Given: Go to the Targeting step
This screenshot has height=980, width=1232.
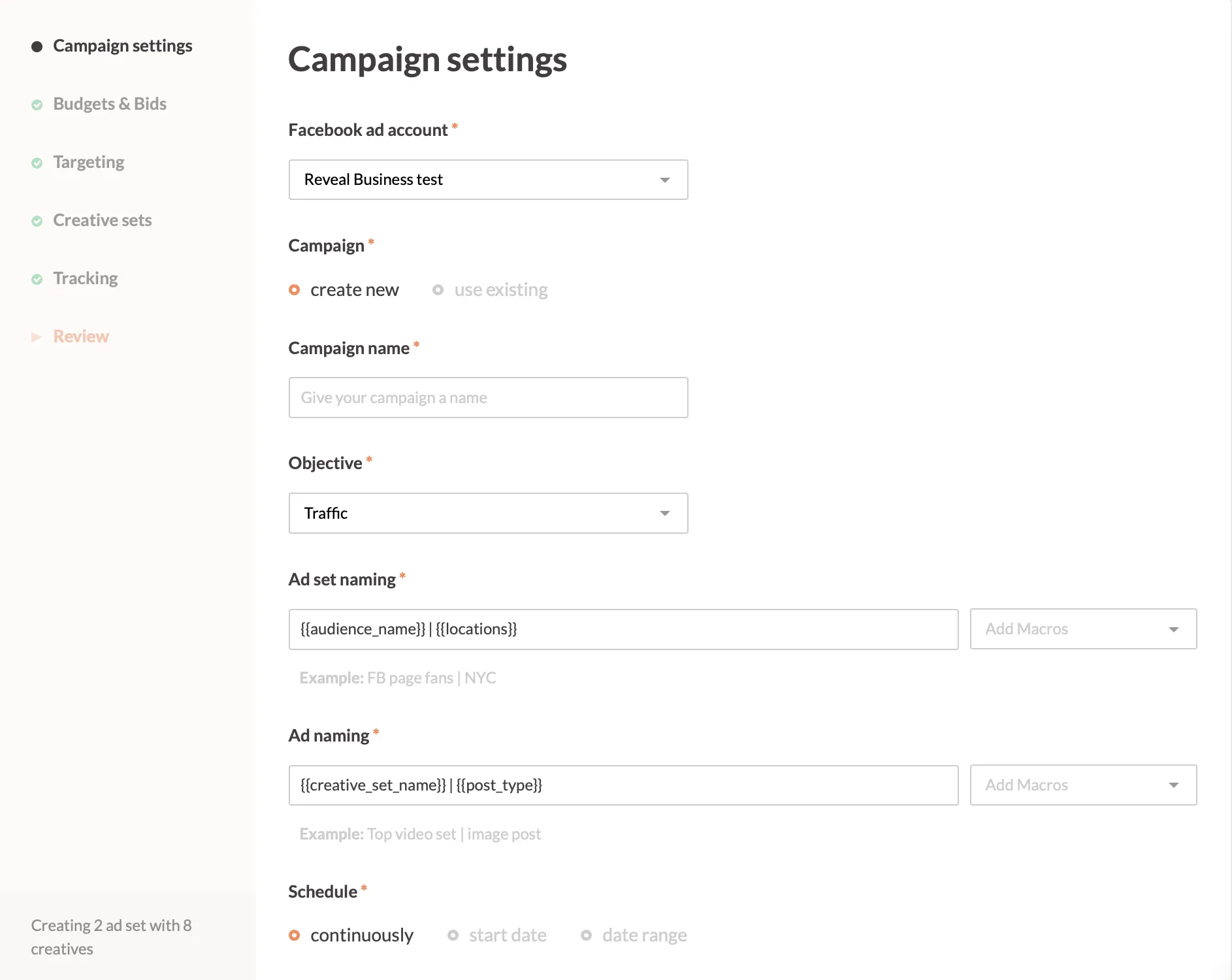Looking at the screenshot, I should 88,162.
